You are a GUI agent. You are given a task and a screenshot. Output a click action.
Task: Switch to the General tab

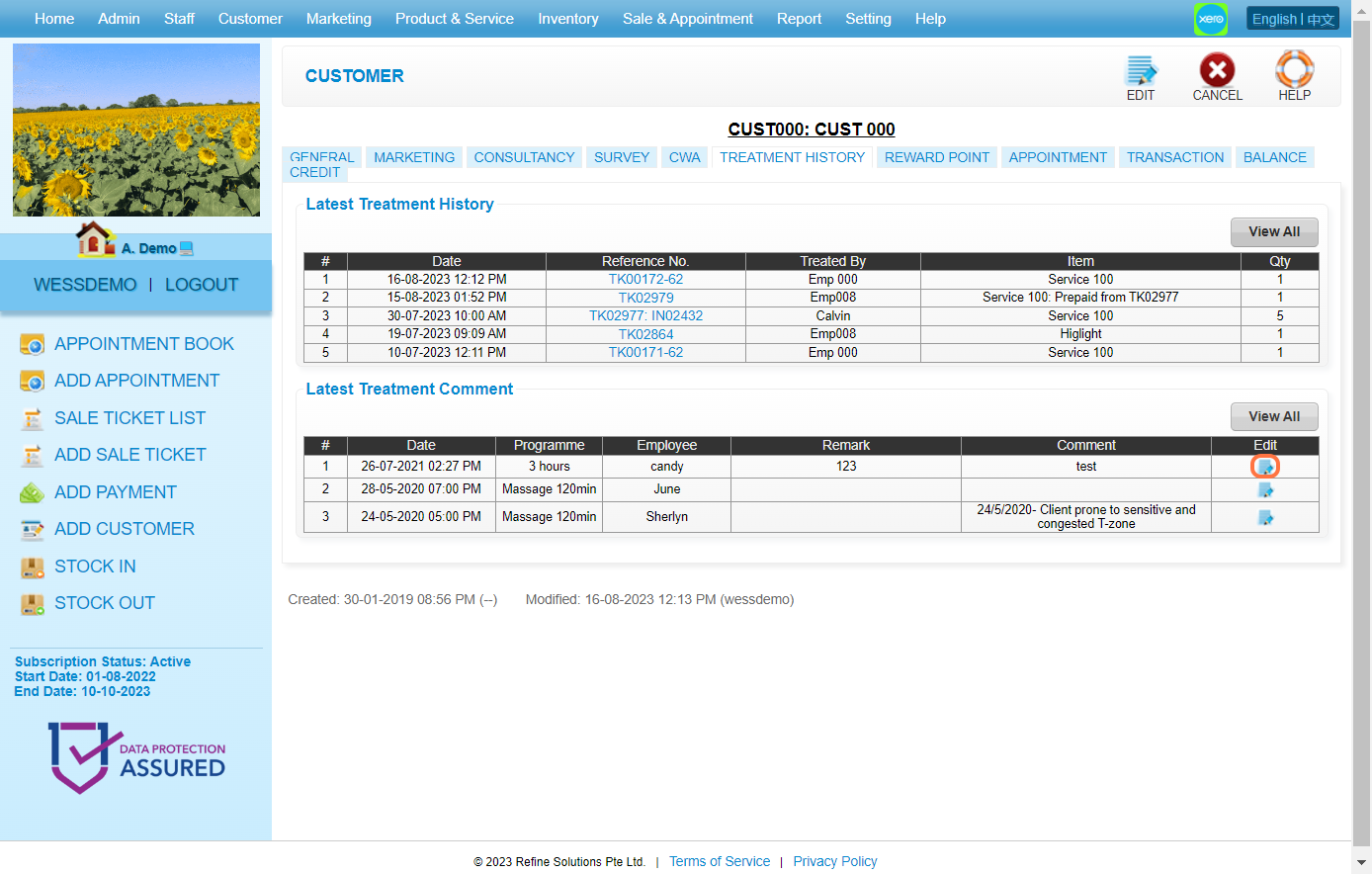(322, 158)
